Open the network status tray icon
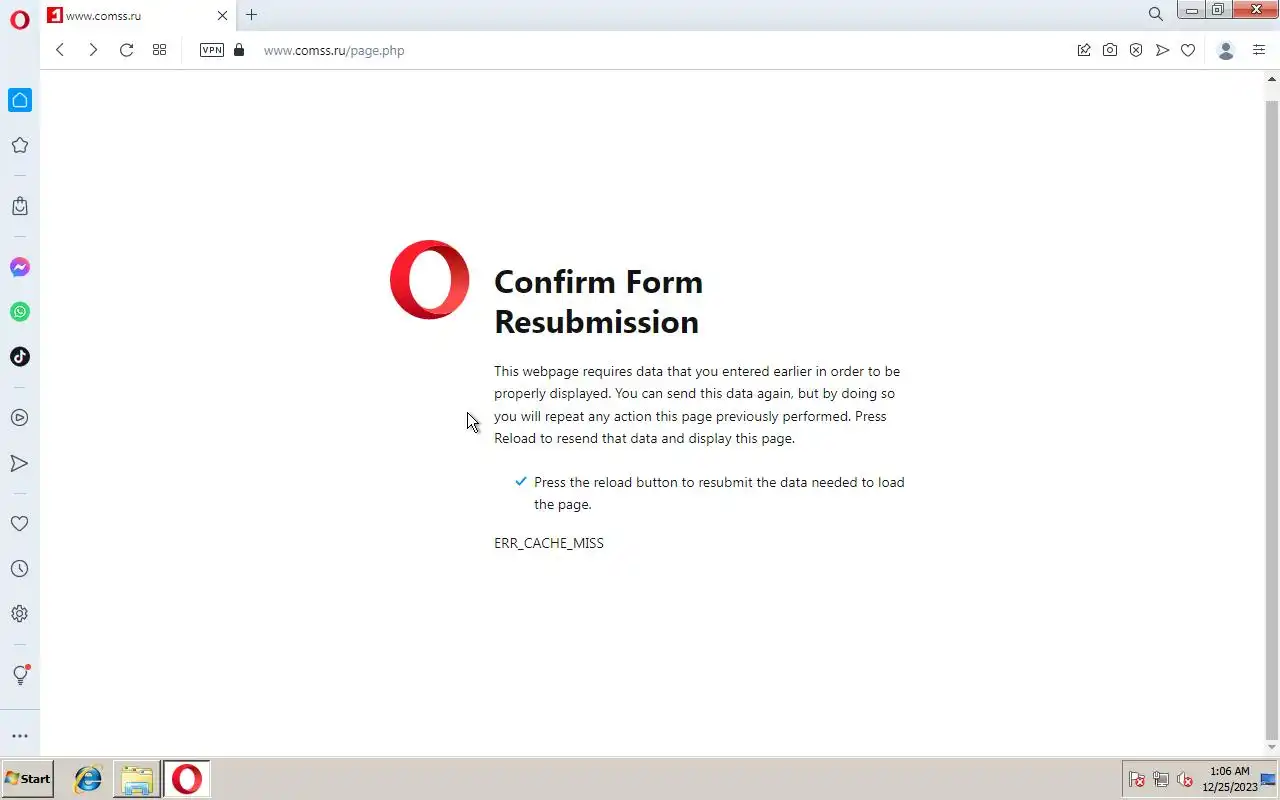1280x800 pixels. coord(1161,779)
